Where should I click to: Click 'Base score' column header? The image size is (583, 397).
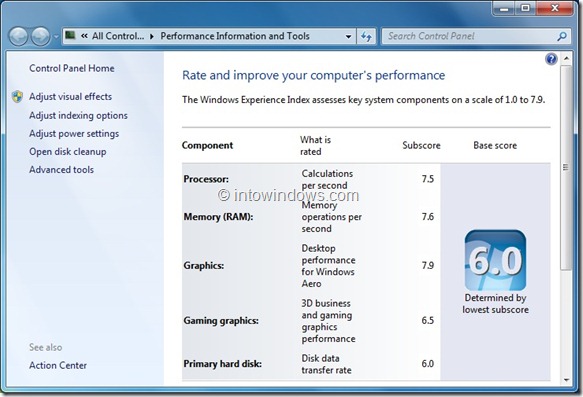click(495, 145)
